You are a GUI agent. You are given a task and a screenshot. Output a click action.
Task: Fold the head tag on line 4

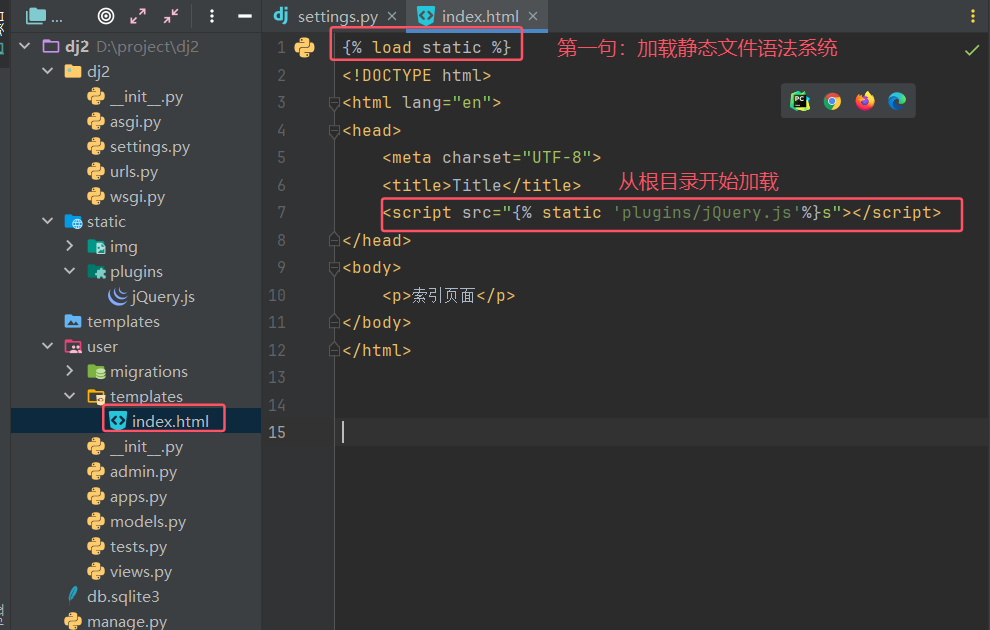coord(335,130)
